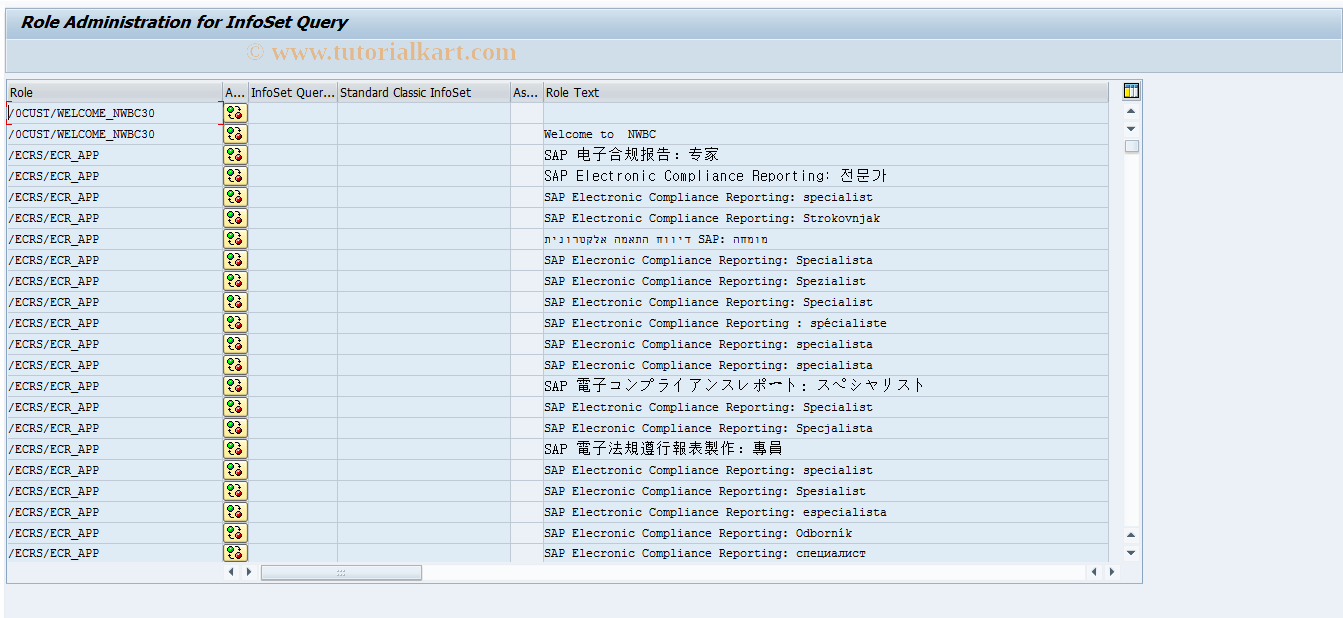
Task: Toggle assignment for the especialista role row
Action: 235,511
